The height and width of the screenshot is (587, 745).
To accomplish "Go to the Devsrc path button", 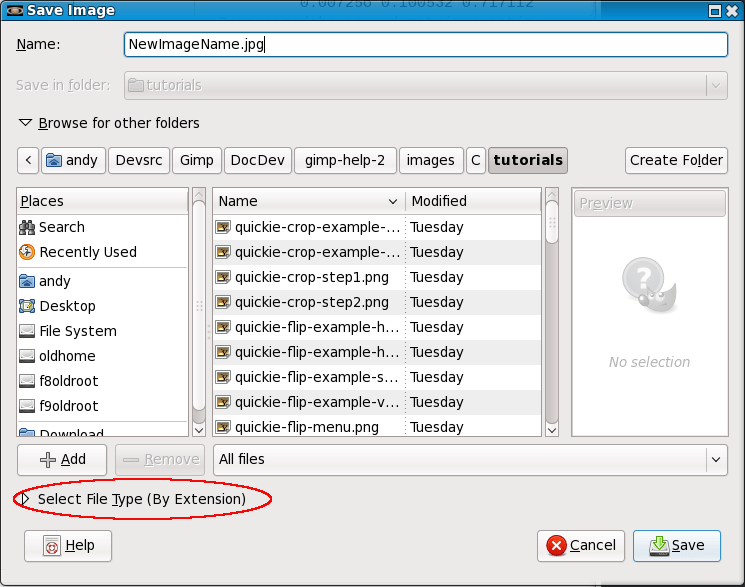I will tap(139, 160).
